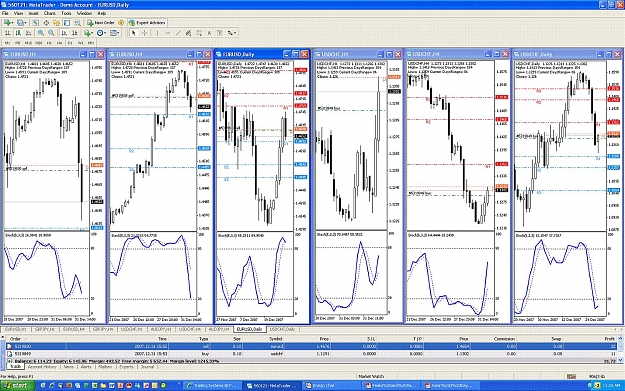This screenshot has width=625, height=391.
Task: Click the Market Watch status bar entry
Action: [371, 376]
